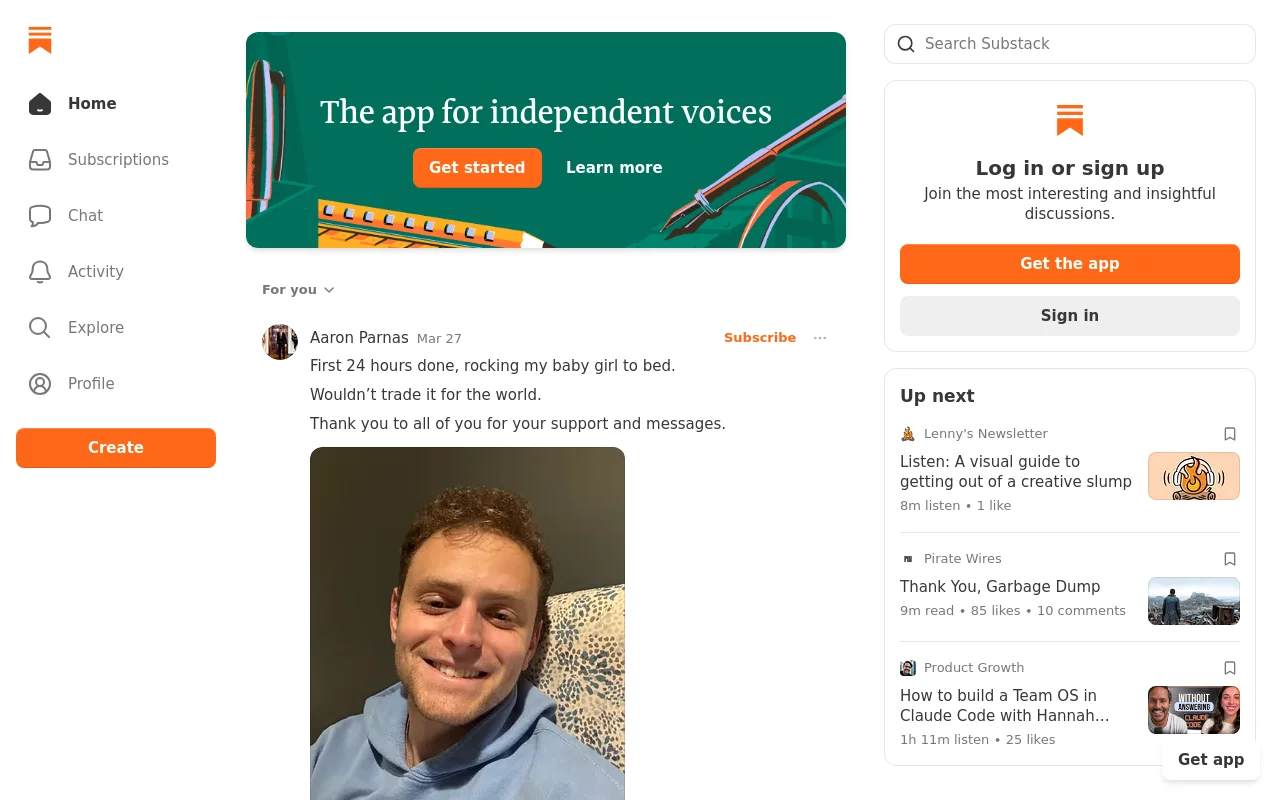The width and height of the screenshot is (1280, 800).
Task: Click the Activity bell icon
Action: (40, 272)
